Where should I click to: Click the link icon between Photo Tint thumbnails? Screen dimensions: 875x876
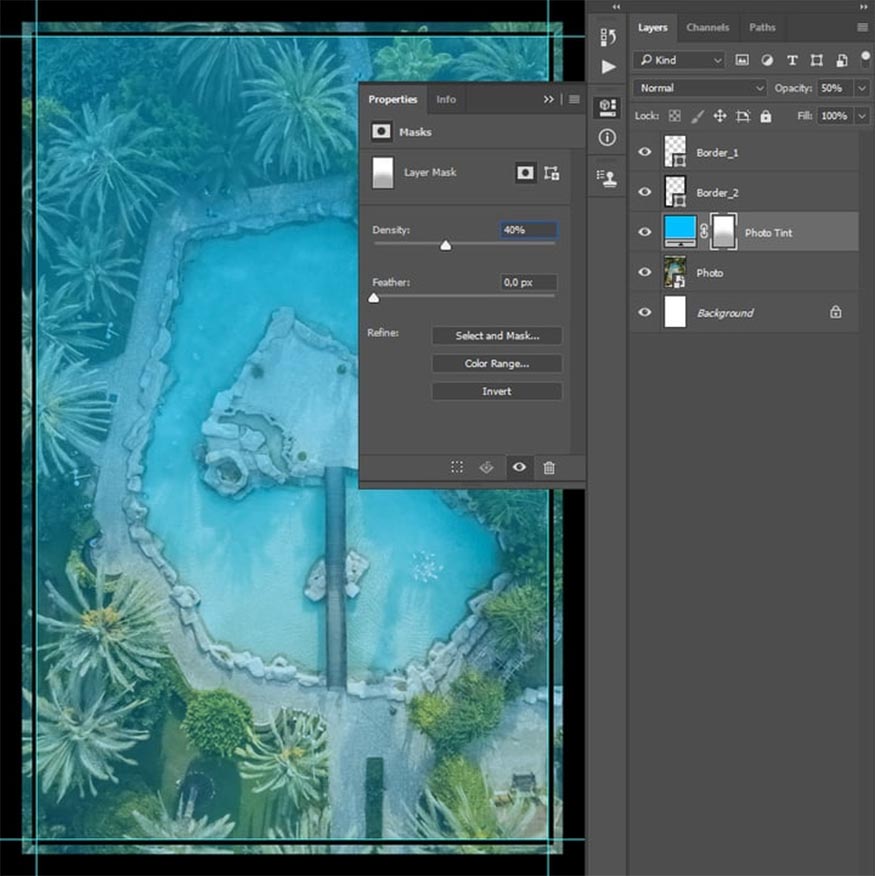pyautogui.click(x=703, y=231)
